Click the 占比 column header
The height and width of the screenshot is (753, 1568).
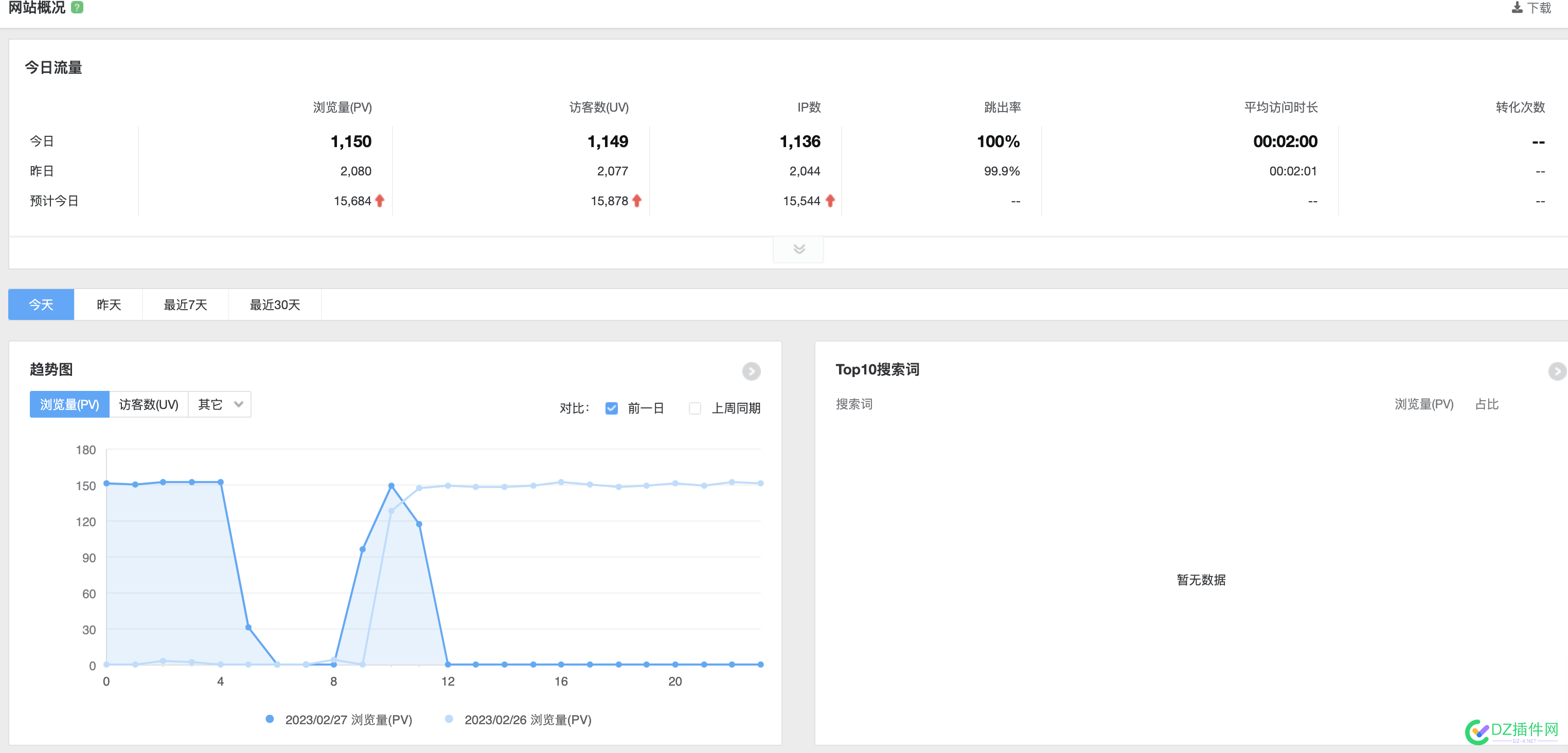pyautogui.click(x=1487, y=404)
